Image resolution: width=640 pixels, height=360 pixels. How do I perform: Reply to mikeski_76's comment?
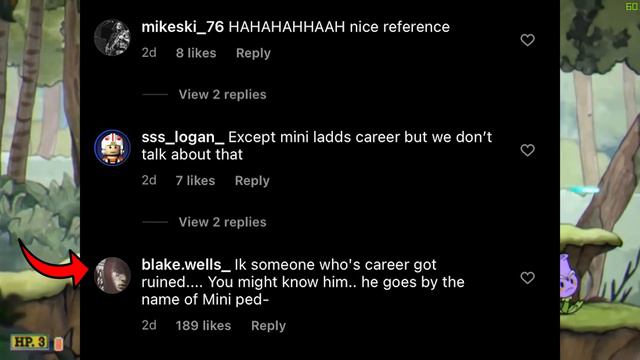pyautogui.click(x=253, y=53)
